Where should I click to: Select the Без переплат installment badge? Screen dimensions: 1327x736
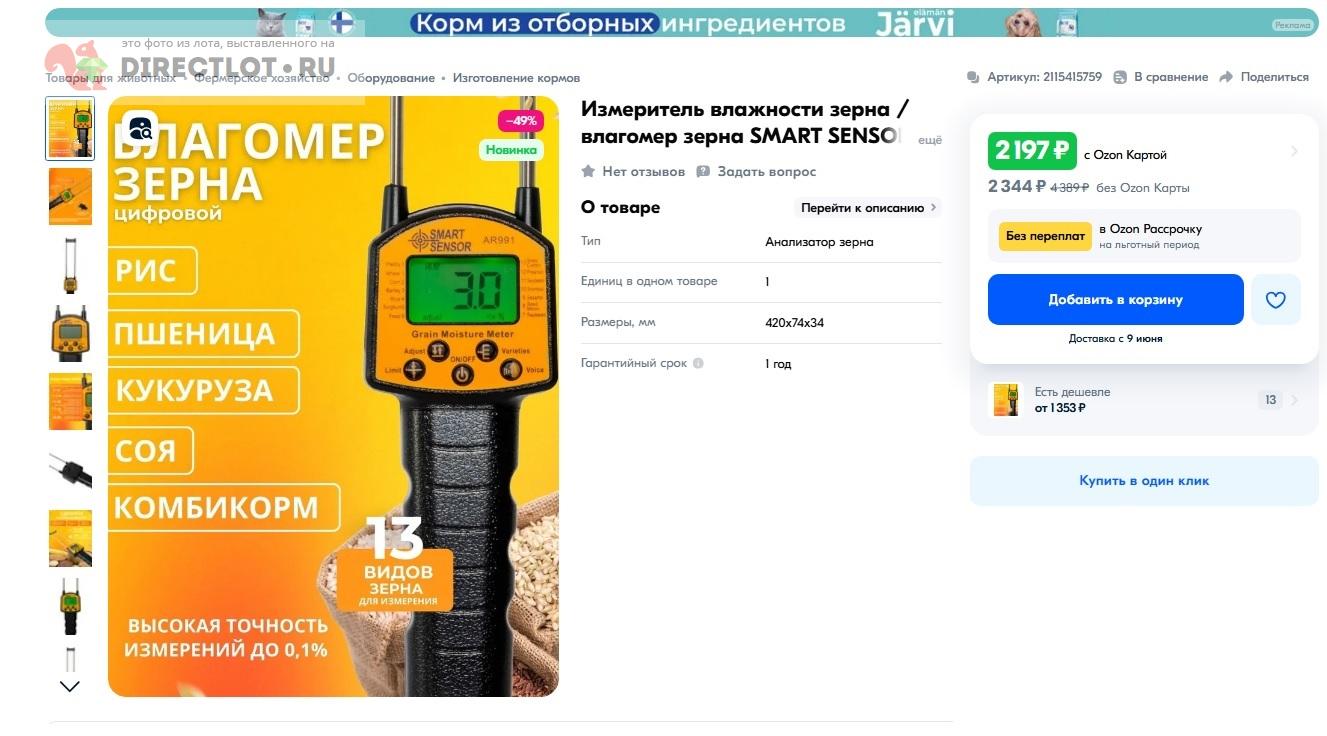click(1045, 236)
